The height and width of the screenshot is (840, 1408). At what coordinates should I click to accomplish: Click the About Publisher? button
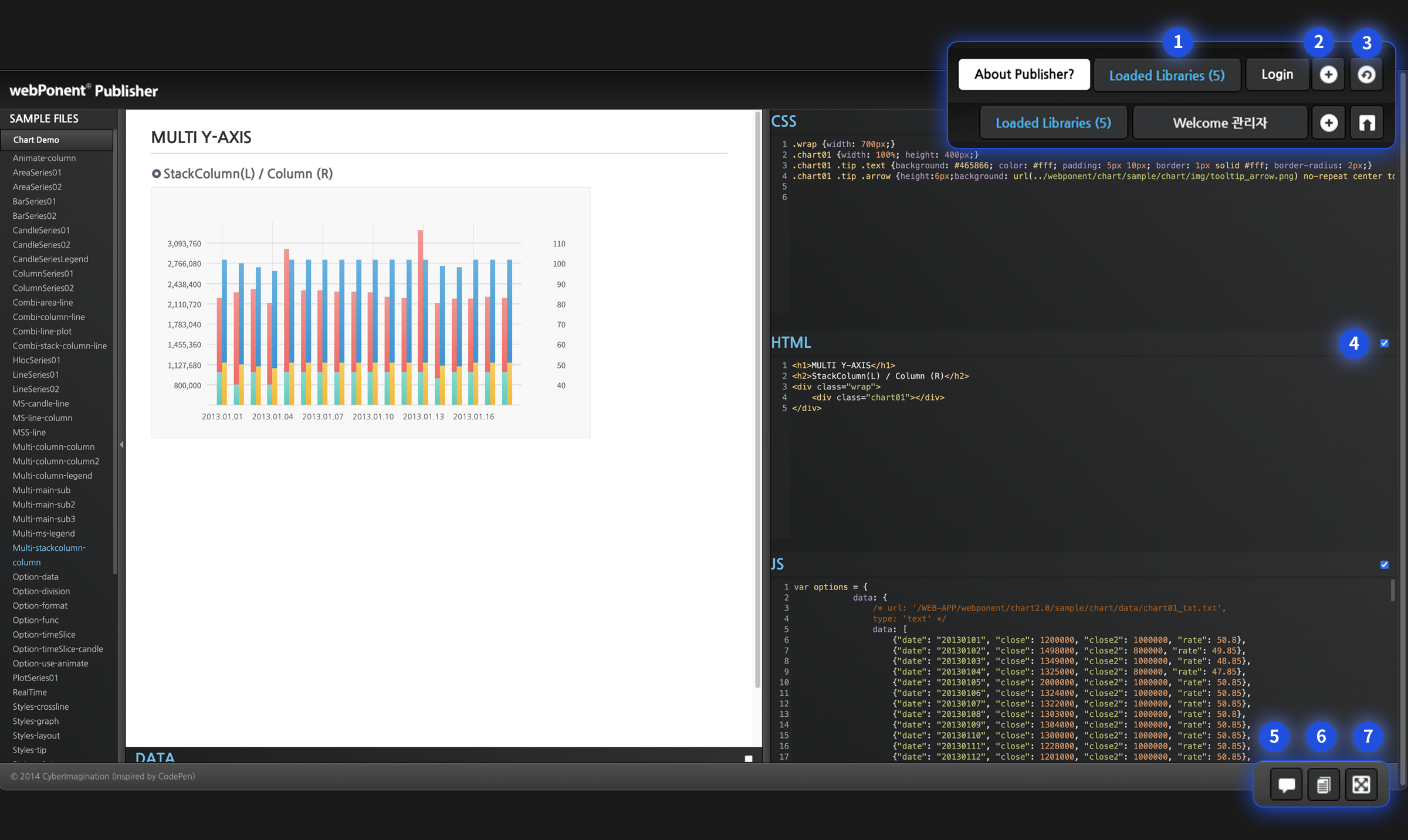click(x=1024, y=74)
